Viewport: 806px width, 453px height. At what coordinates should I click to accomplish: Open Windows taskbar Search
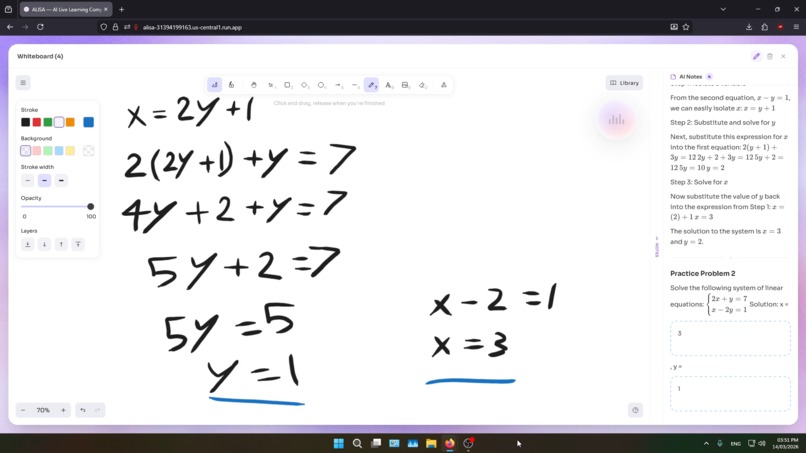pyautogui.click(x=357, y=443)
